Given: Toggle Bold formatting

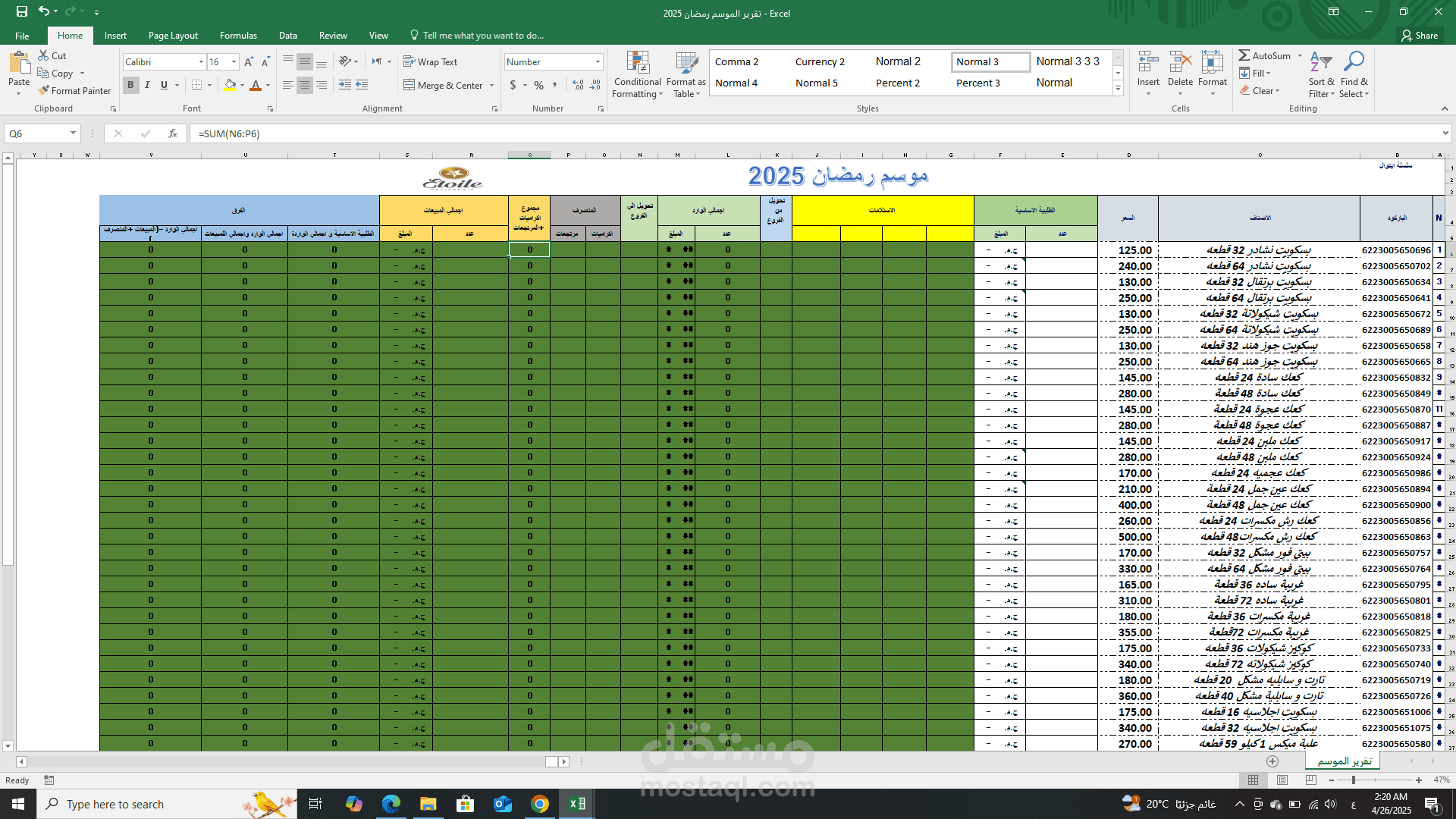Looking at the screenshot, I should click(130, 85).
